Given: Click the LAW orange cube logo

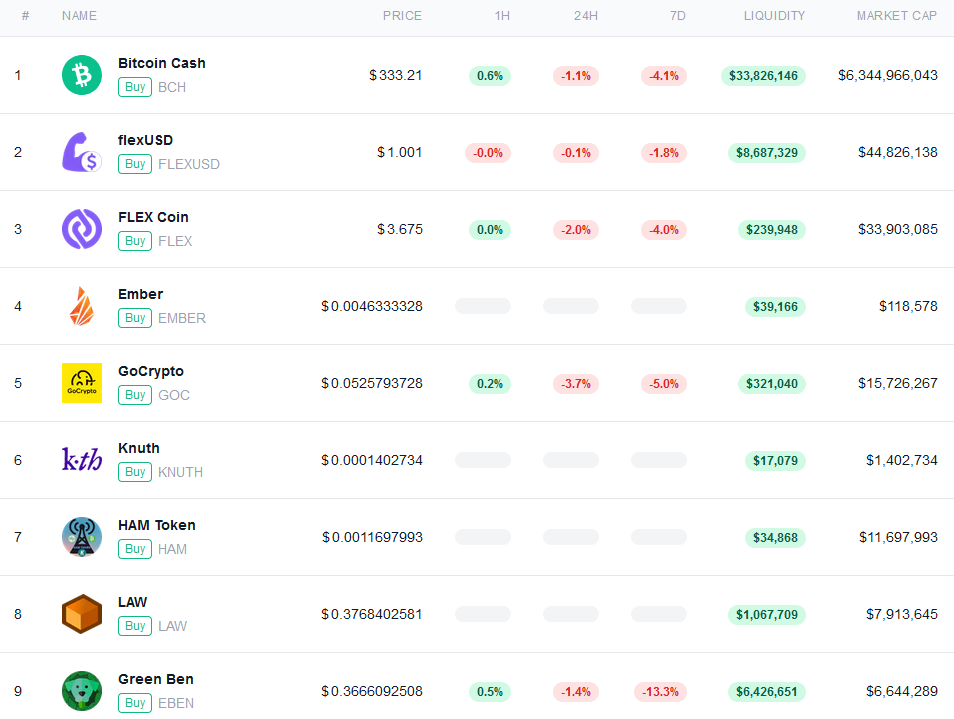Looking at the screenshot, I should (x=82, y=614).
